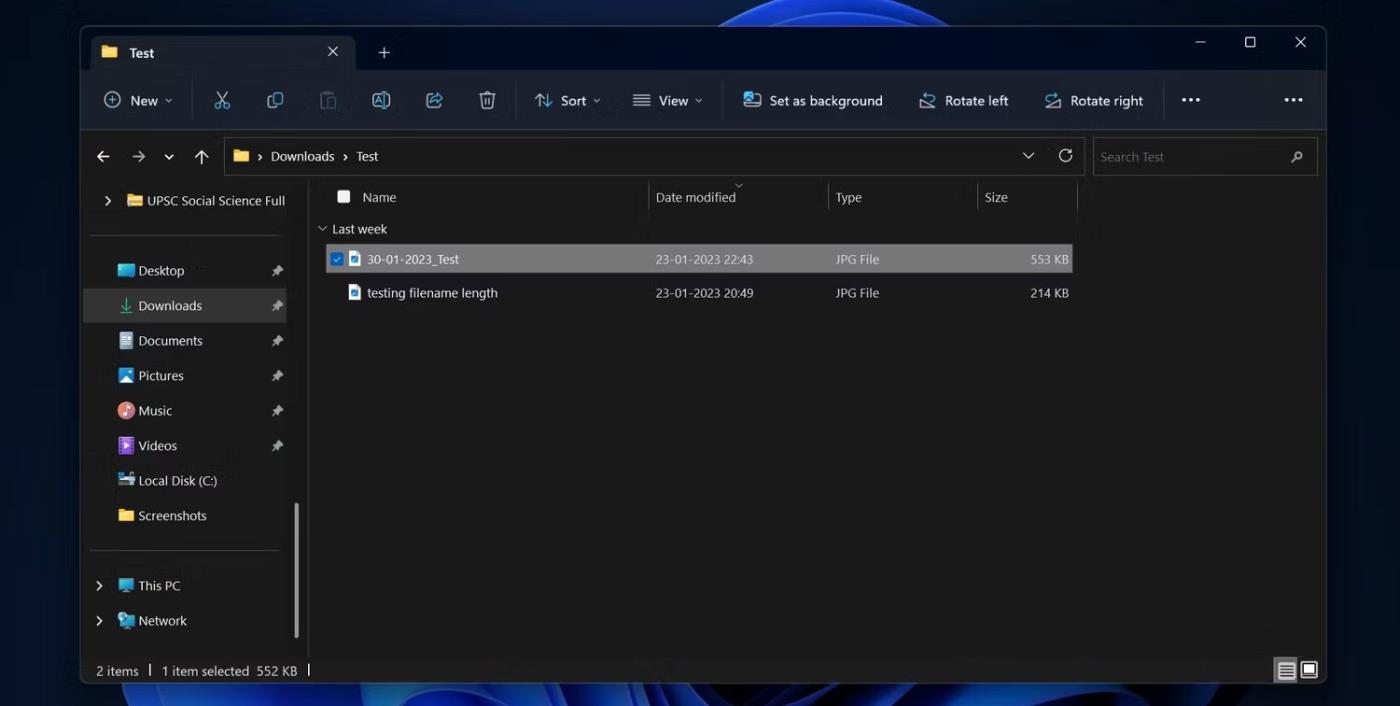Click Downloads in the address breadcrumb
Image resolution: width=1400 pixels, height=706 pixels.
click(x=302, y=156)
